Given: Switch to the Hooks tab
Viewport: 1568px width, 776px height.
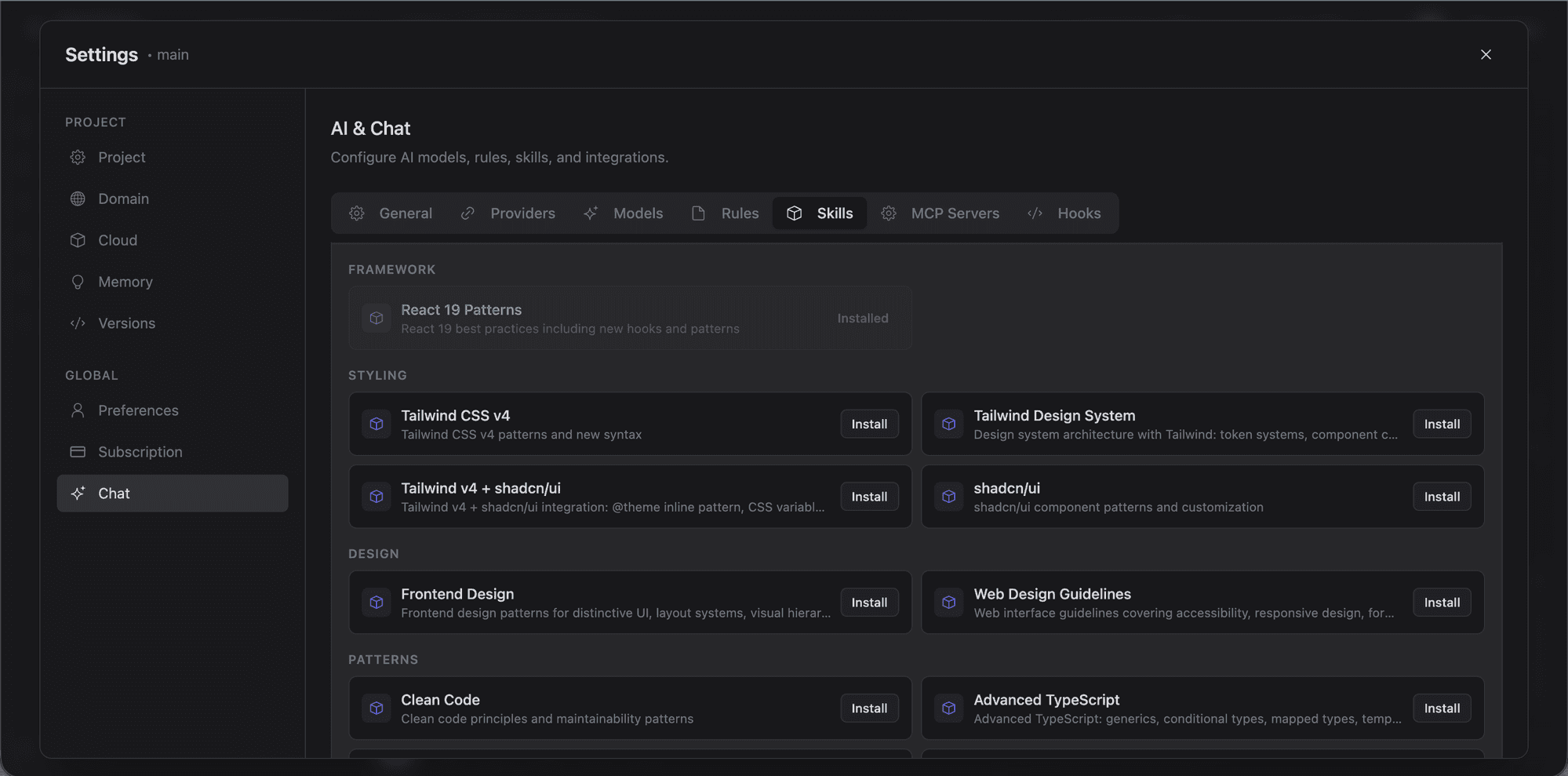Looking at the screenshot, I should [1064, 213].
